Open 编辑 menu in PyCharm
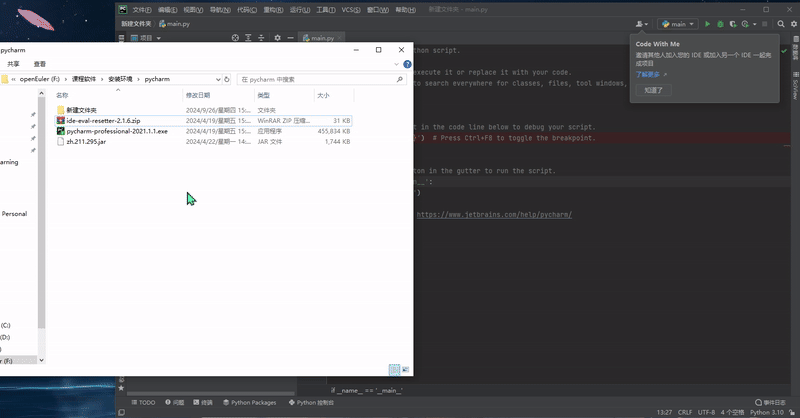Image resolution: width=800 pixels, height=418 pixels. point(167,10)
